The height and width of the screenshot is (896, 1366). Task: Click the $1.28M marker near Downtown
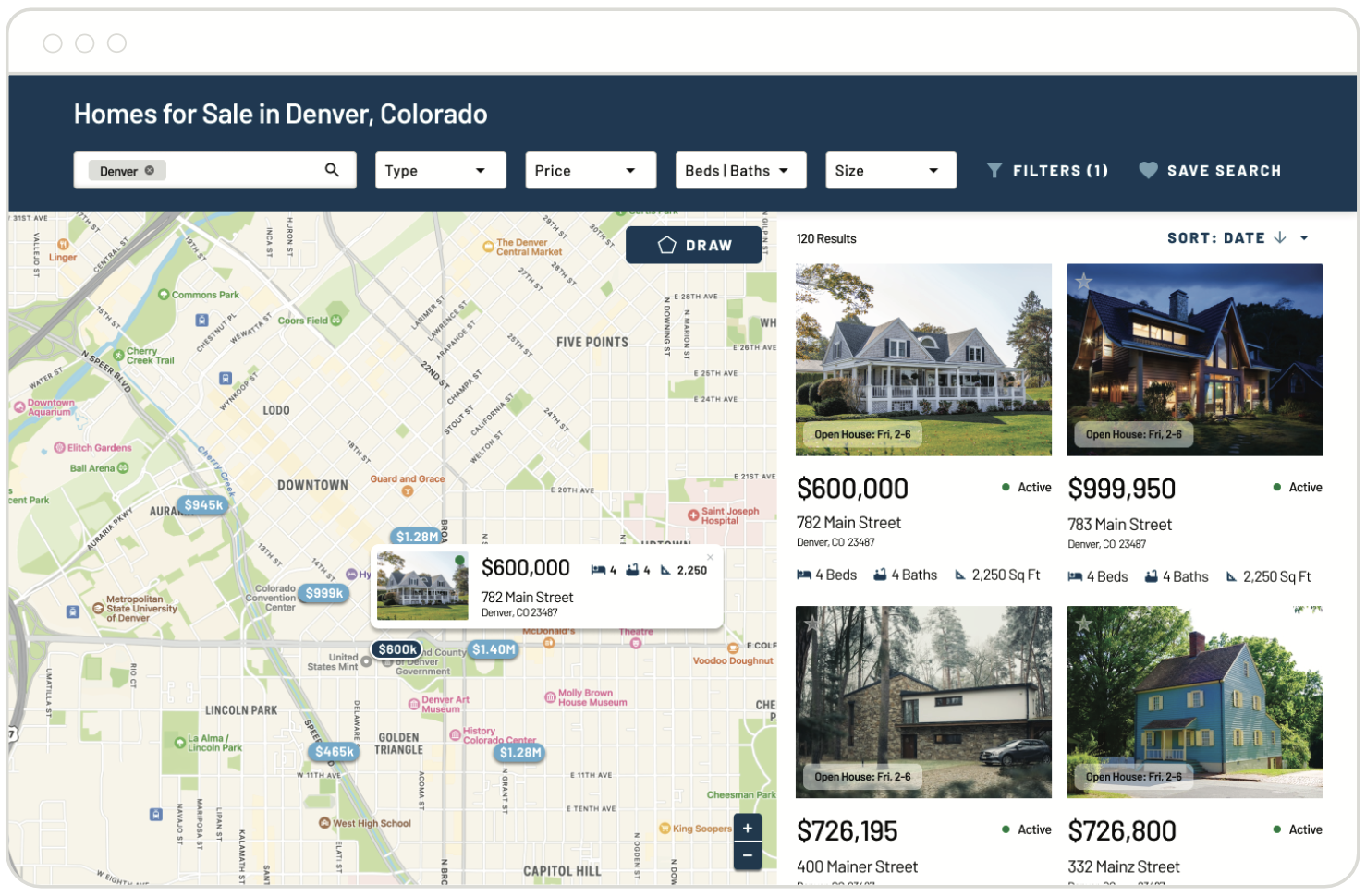tap(417, 537)
